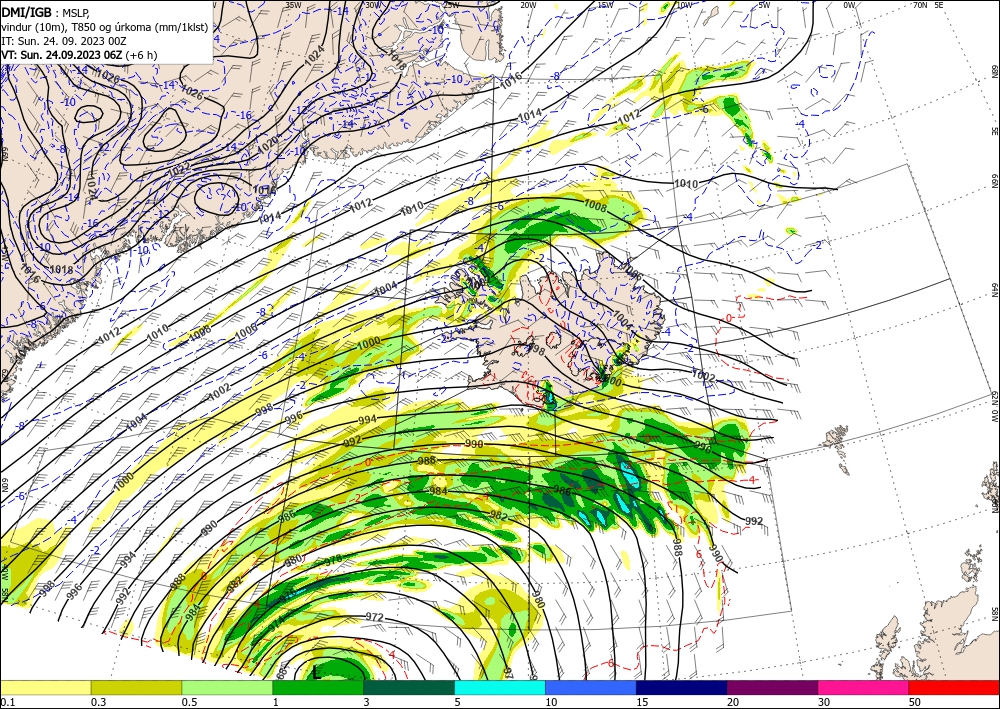This screenshot has width=1000, height=709.
Task: Select the medium green 1–3 legend swatch
Action: (x=318, y=687)
